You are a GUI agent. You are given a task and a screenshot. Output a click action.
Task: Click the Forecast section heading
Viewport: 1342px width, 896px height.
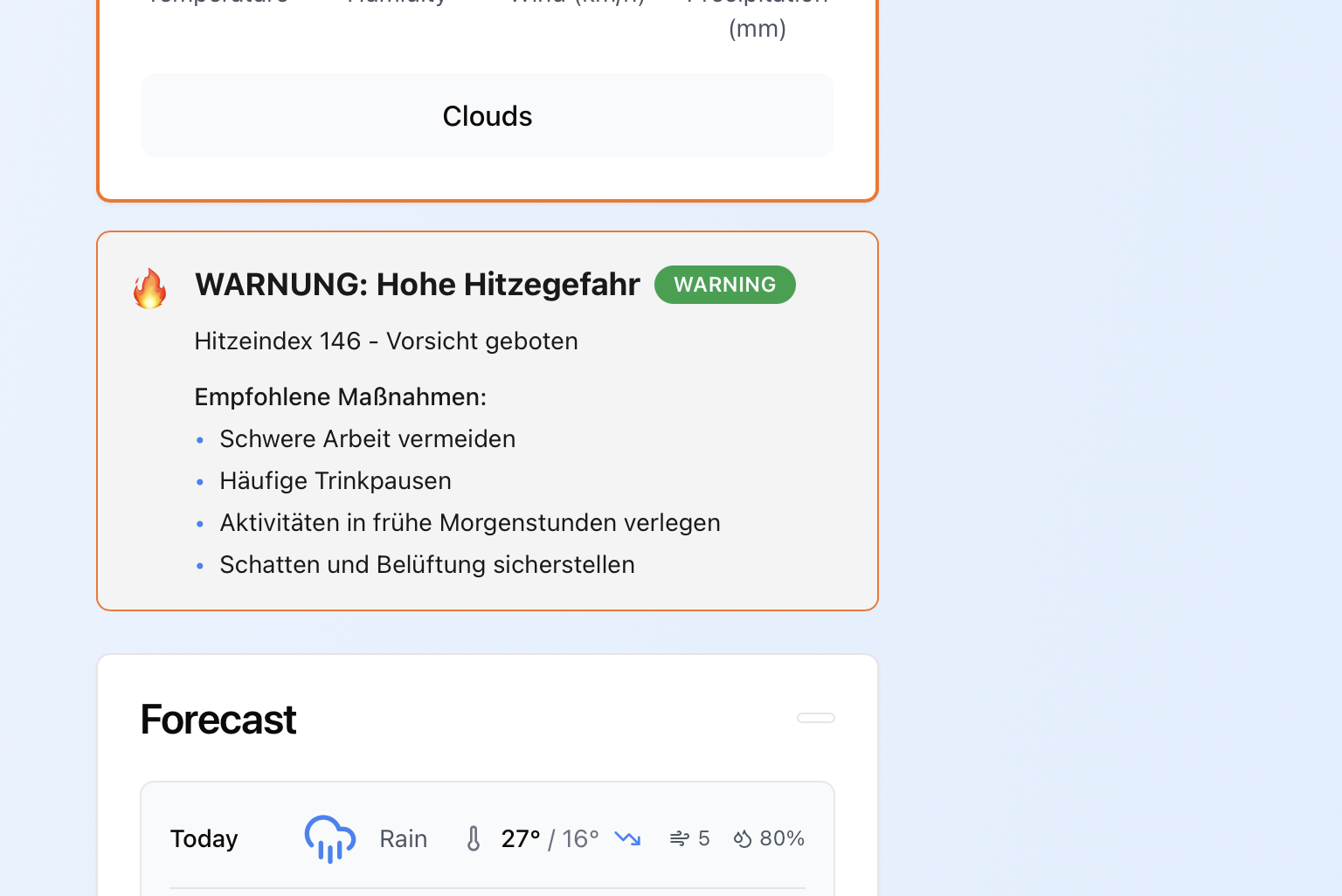tap(218, 720)
